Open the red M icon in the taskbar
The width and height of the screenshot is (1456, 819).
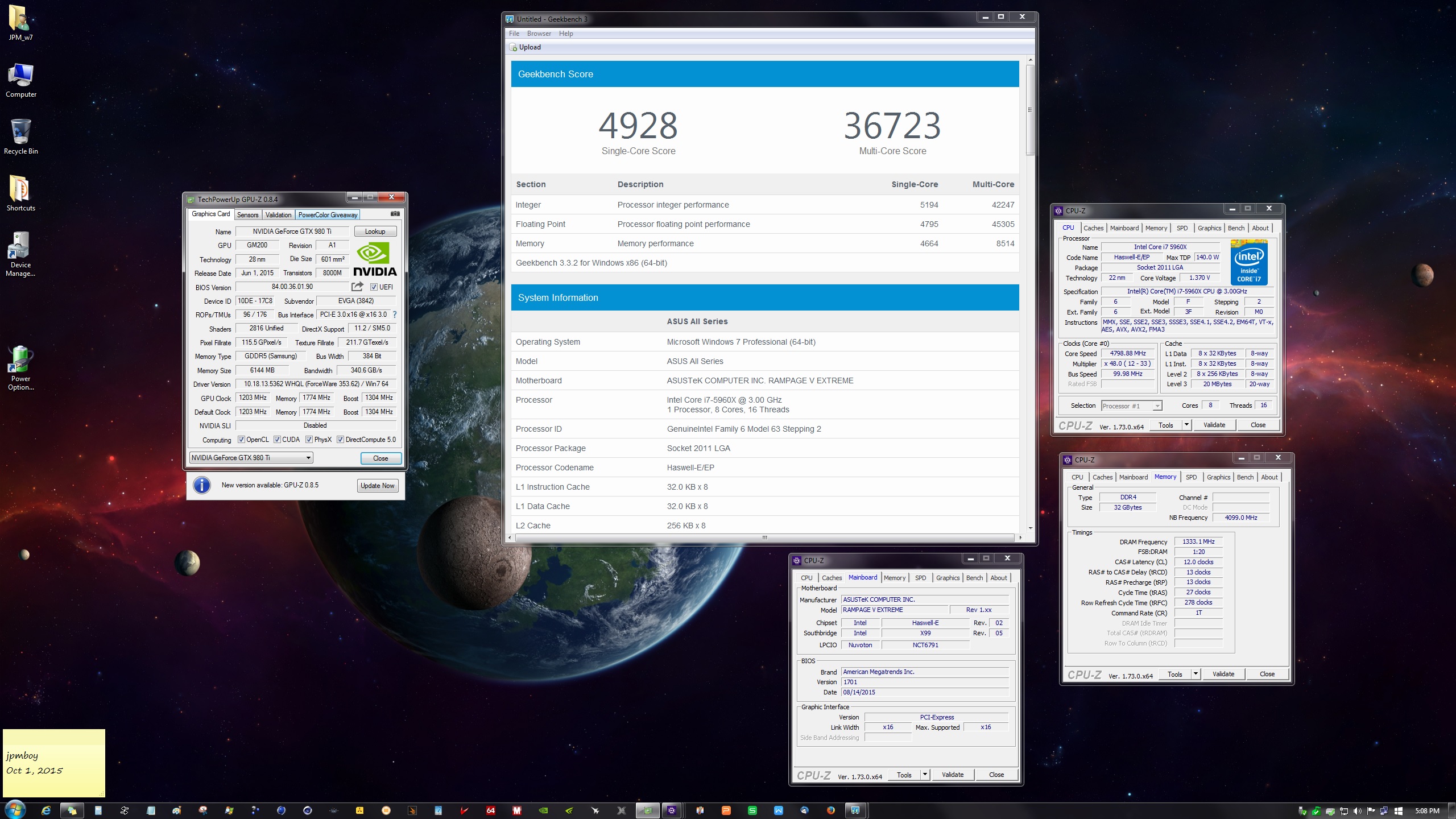click(x=516, y=810)
